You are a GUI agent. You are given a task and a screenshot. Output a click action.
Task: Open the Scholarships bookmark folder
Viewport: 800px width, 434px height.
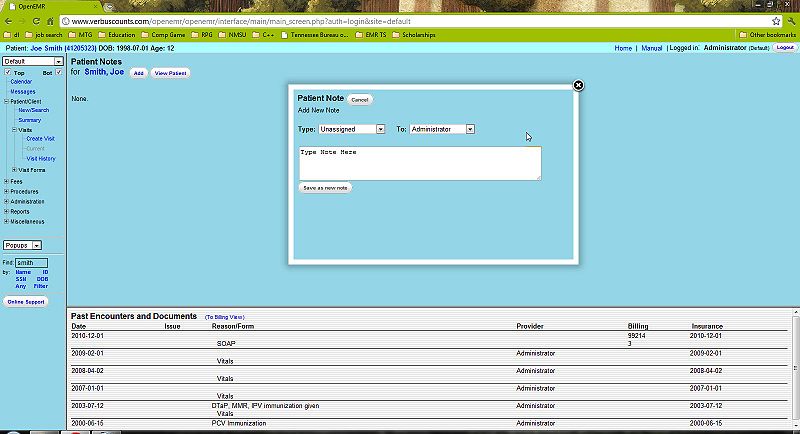414,35
